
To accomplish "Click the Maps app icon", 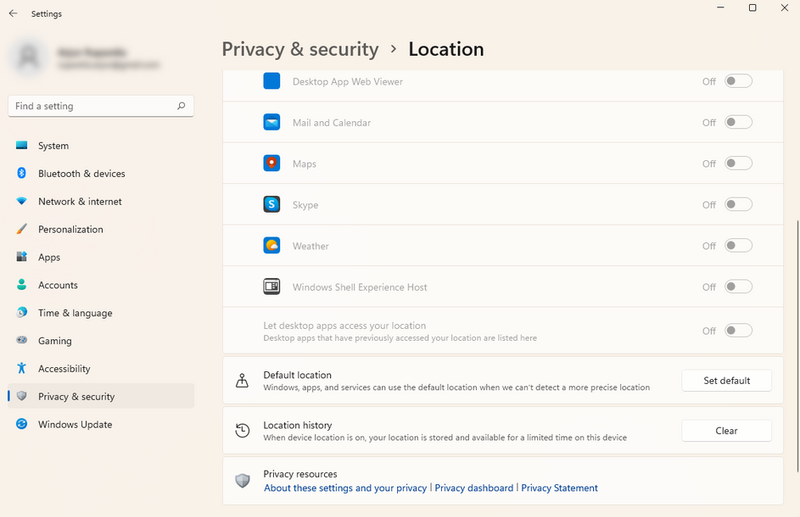I will pyautogui.click(x=272, y=164).
